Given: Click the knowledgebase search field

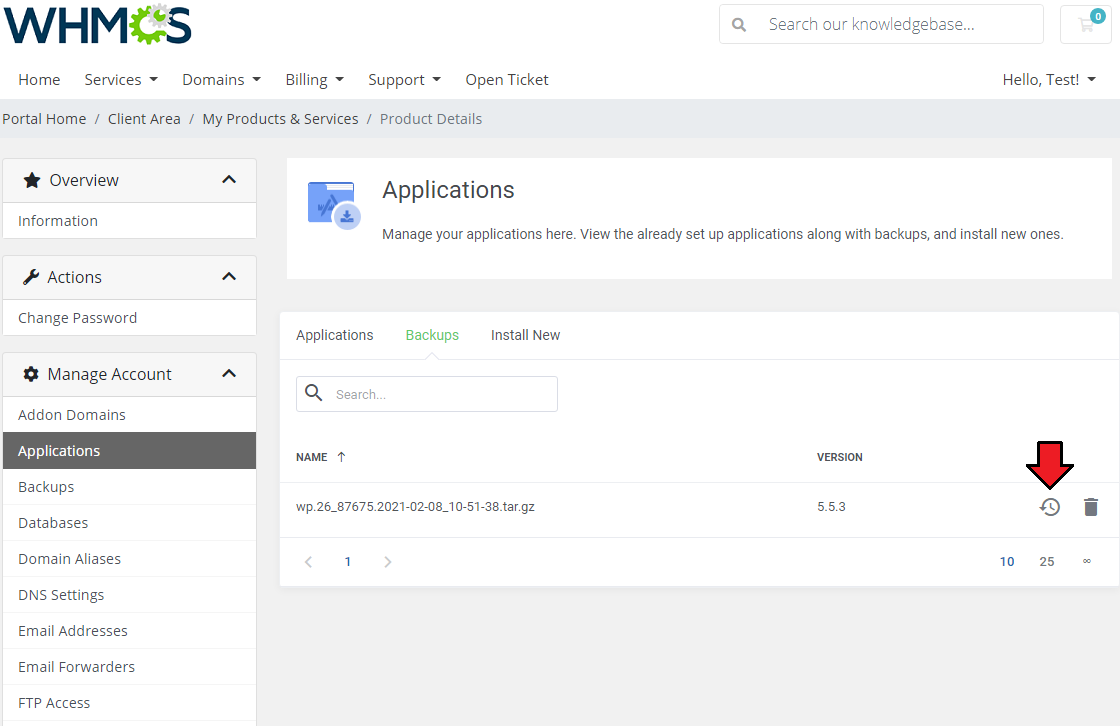Looking at the screenshot, I should [881, 24].
